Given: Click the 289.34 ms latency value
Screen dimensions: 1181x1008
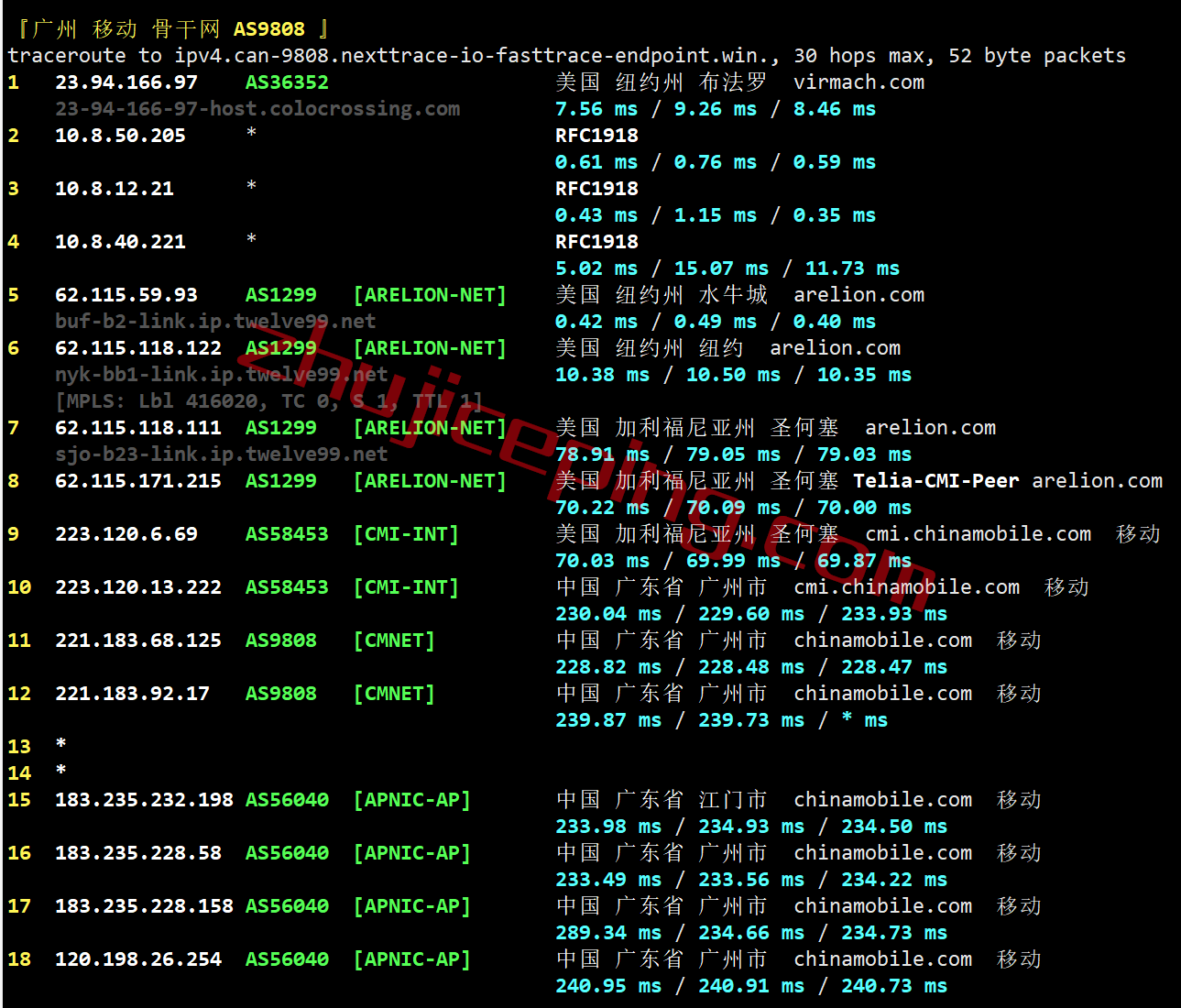Looking at the screenshot, I should (608, 933).
